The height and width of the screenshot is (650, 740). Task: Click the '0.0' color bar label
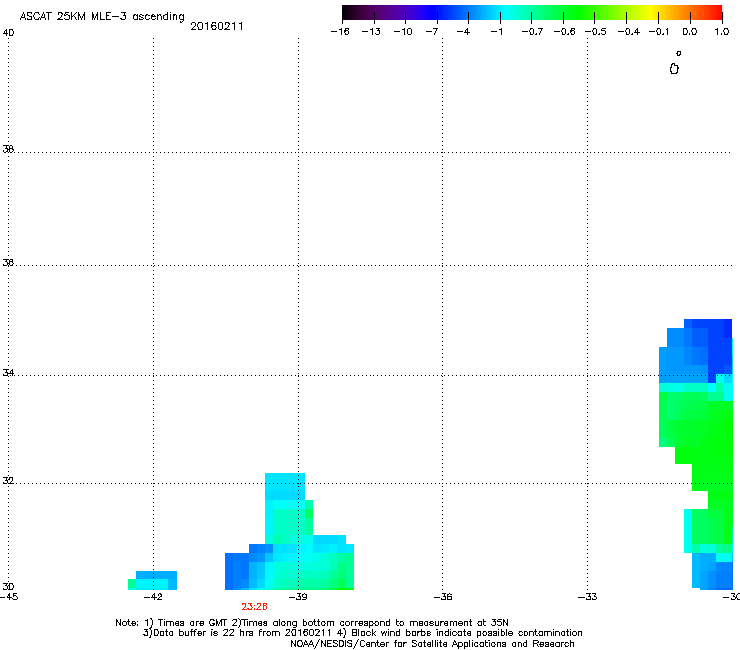(690, 32)
